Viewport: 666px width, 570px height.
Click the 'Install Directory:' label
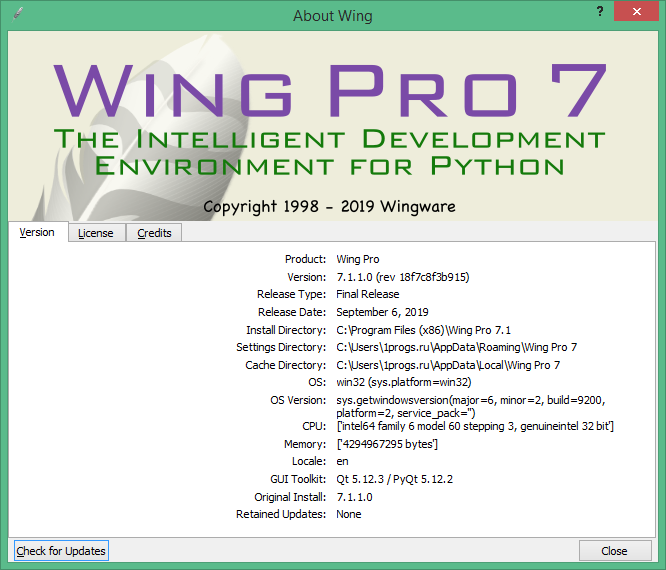pyautogui.click(x=286, y=330)
